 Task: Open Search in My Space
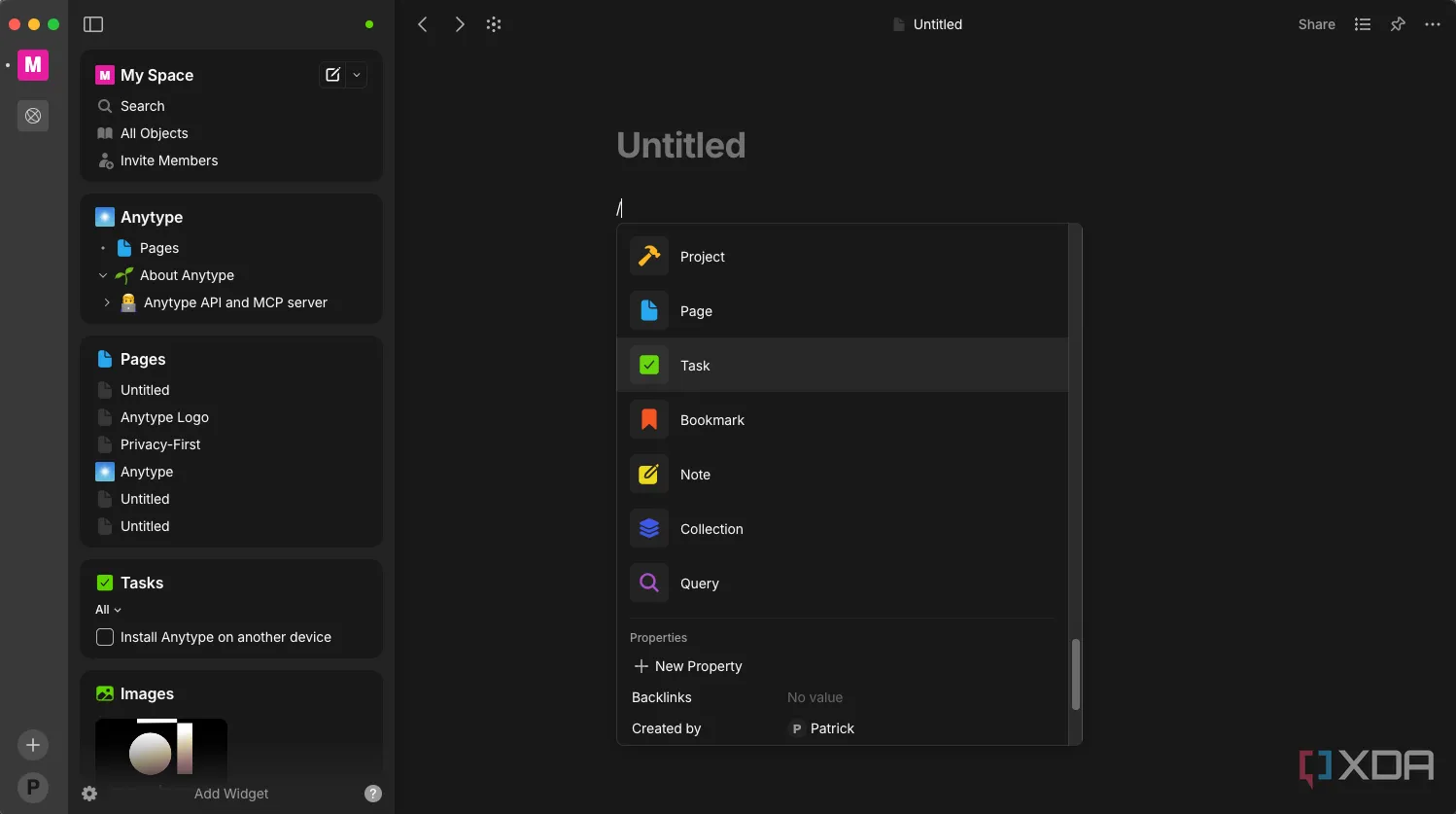click(142, 106)
